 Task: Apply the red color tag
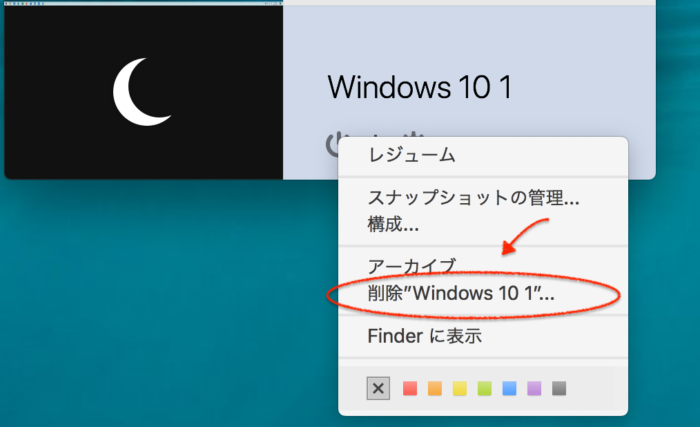410,388
